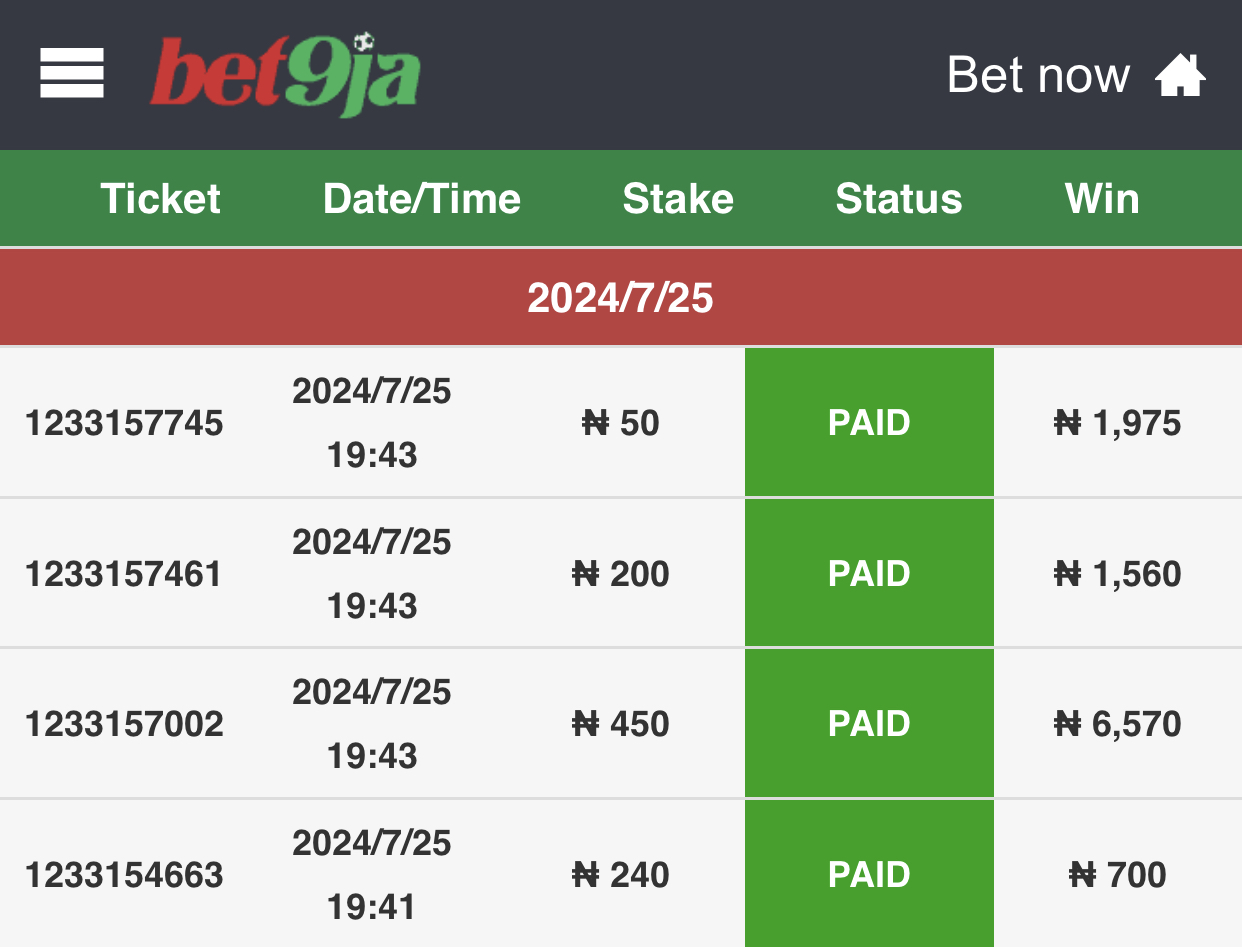Click PAID status for the ₦ 450 stake
Screen dimensions: 1242x947
pyautogui.click(x=869, y=723)
